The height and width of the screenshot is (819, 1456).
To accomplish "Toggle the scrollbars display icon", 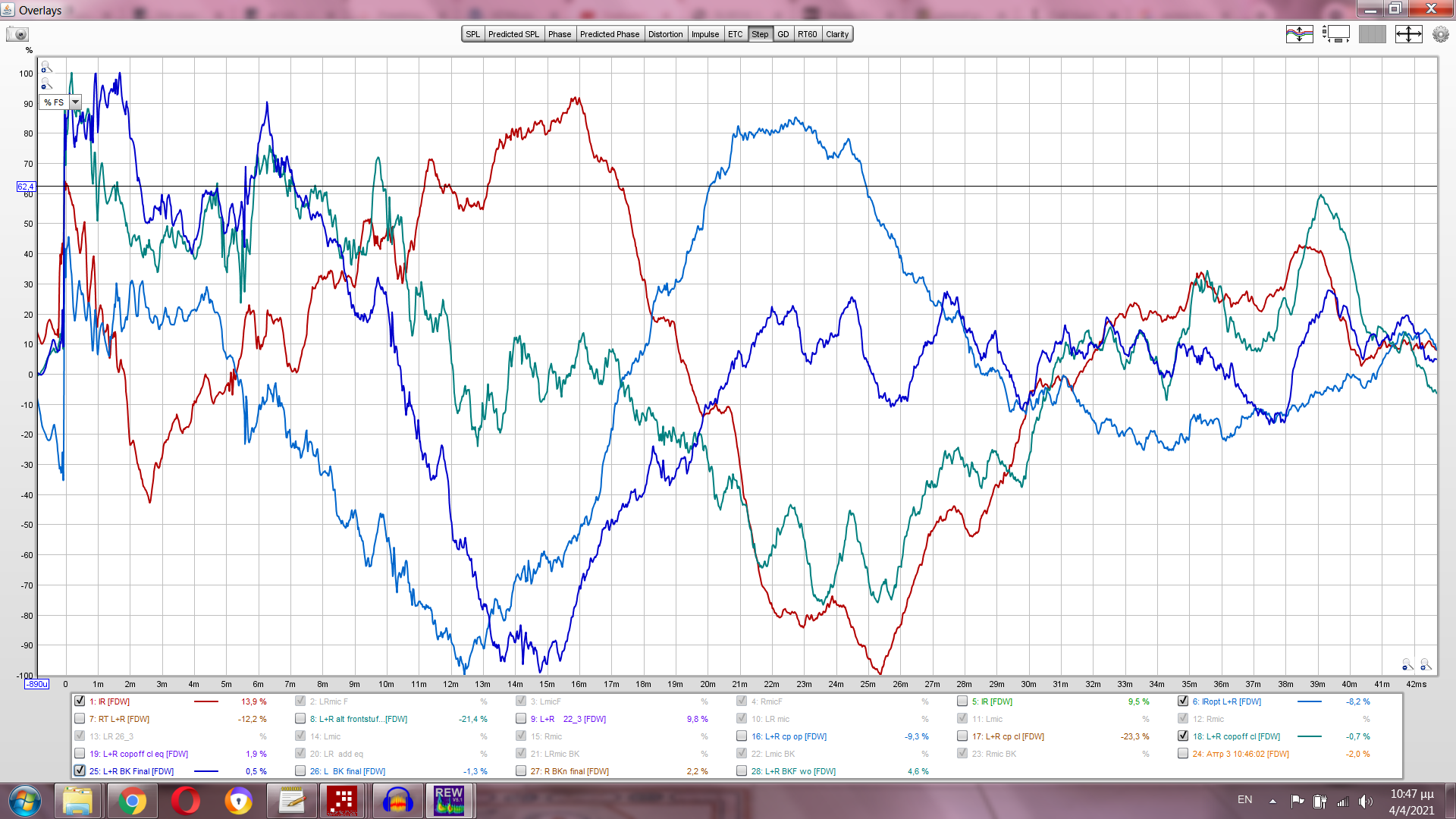I will point(1335,34).
